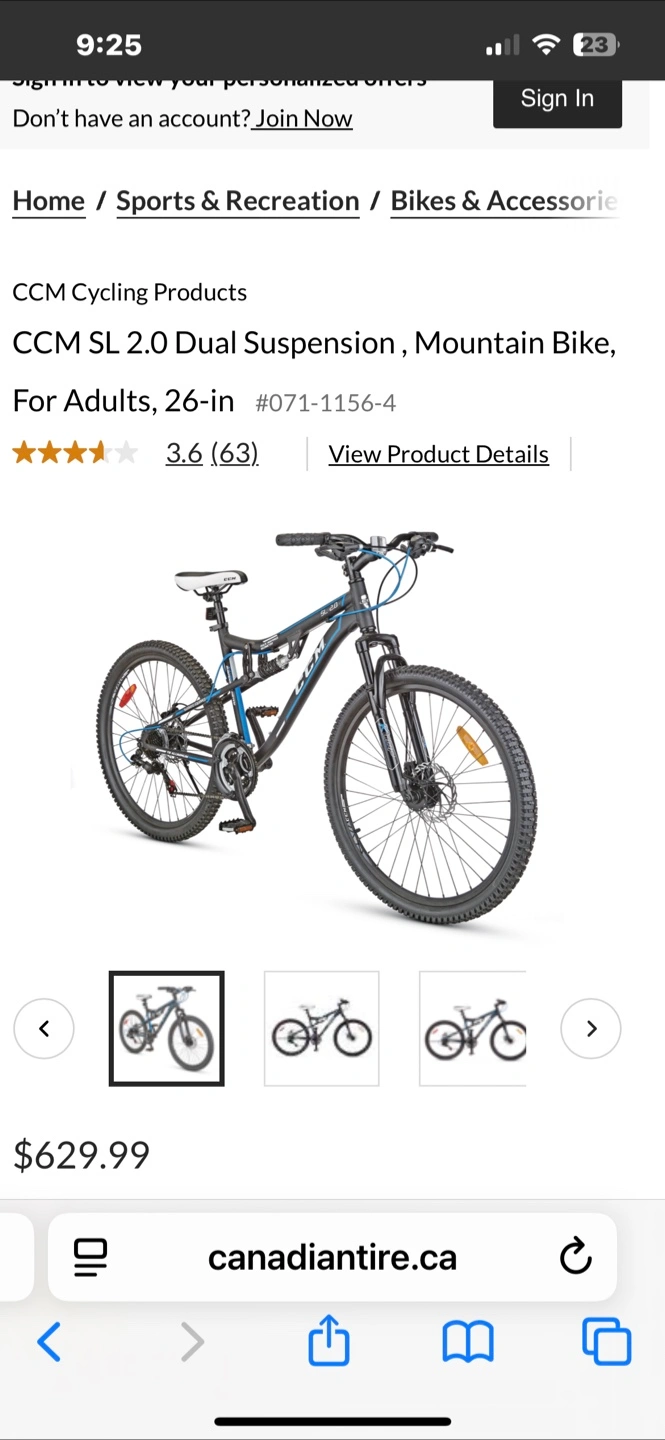Tap the canadiantire.ca address field
665x1440 pixels.
tap(332, 1257)
